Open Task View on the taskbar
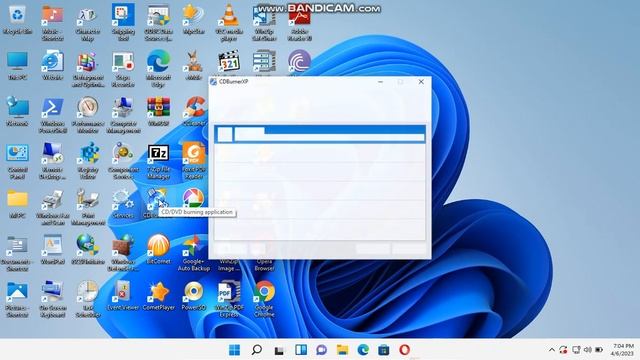This screenshot has width=640, height=360. pos(279,350)
